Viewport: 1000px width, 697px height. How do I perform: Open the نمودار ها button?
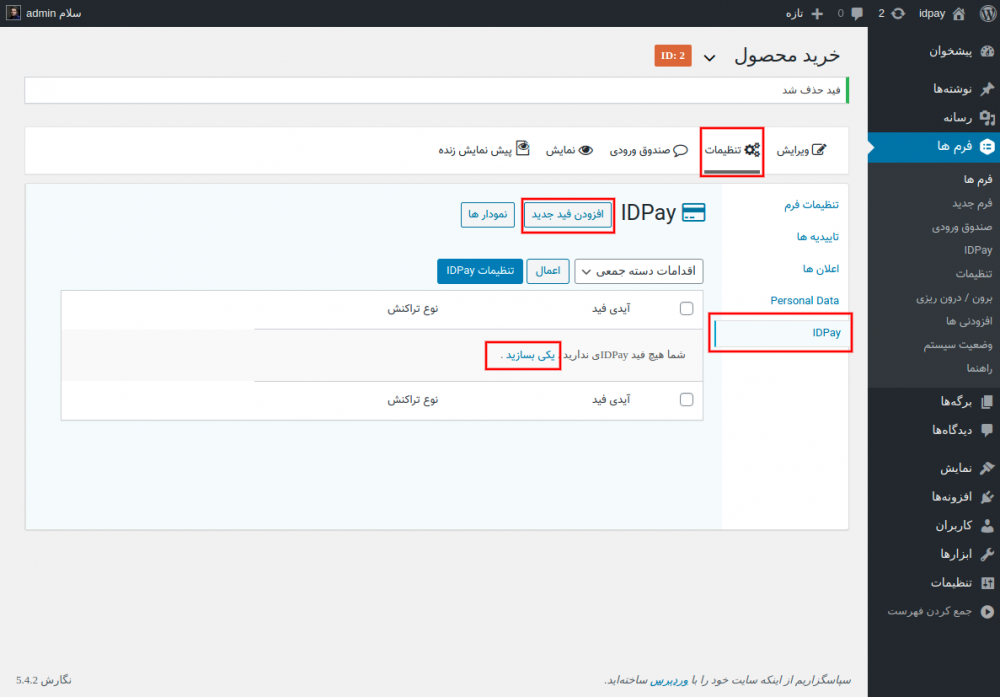tap(488, 214)
